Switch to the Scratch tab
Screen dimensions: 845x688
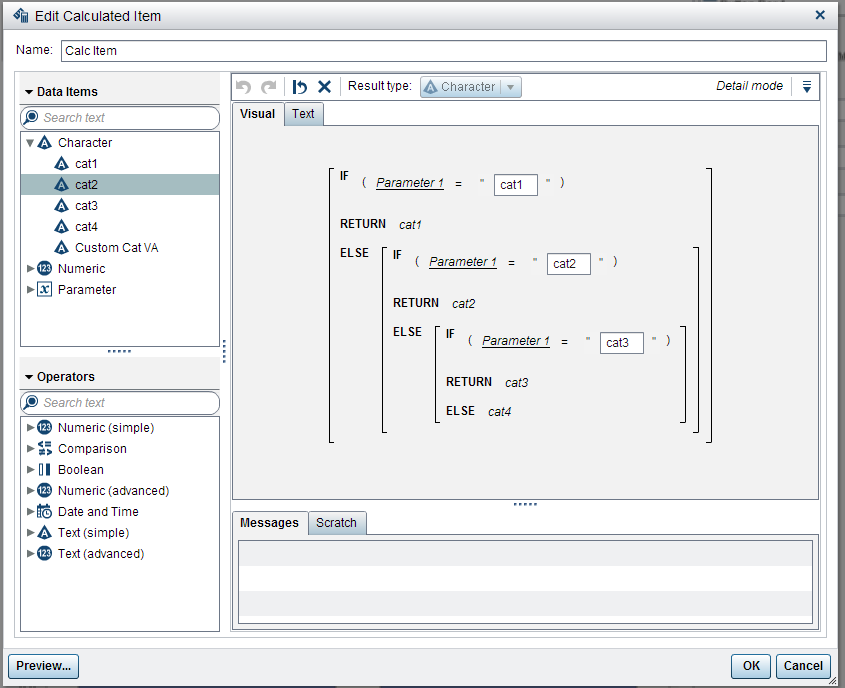click(x=336, y=523)
